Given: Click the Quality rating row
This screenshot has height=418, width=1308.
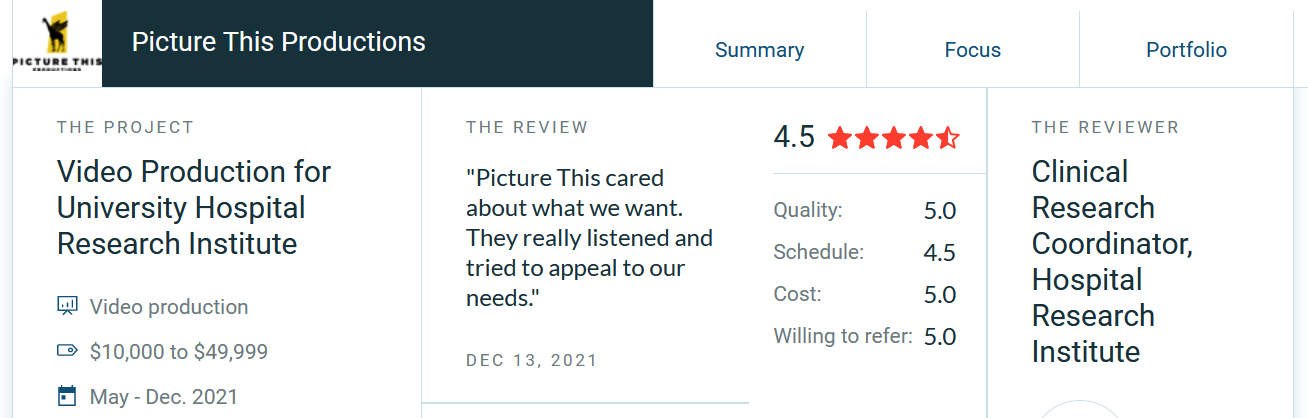Looking at the screenshot, I should click(865, 211).
